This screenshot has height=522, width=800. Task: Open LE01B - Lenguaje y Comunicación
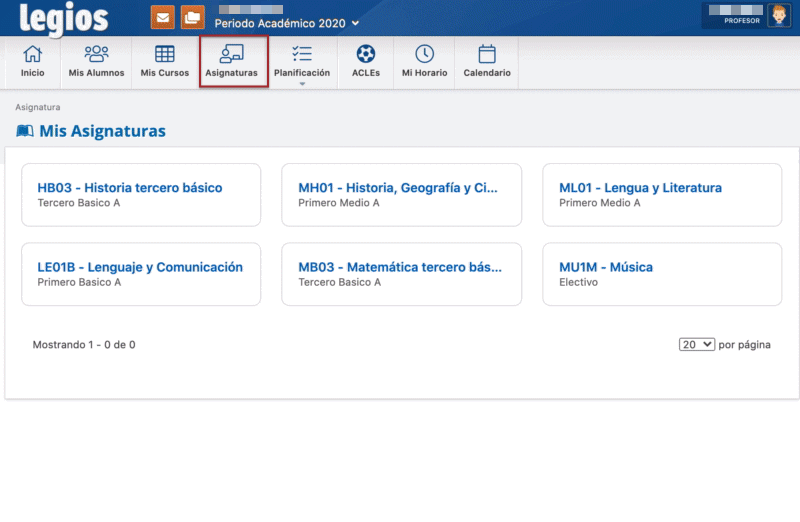(x=140, y=267)
